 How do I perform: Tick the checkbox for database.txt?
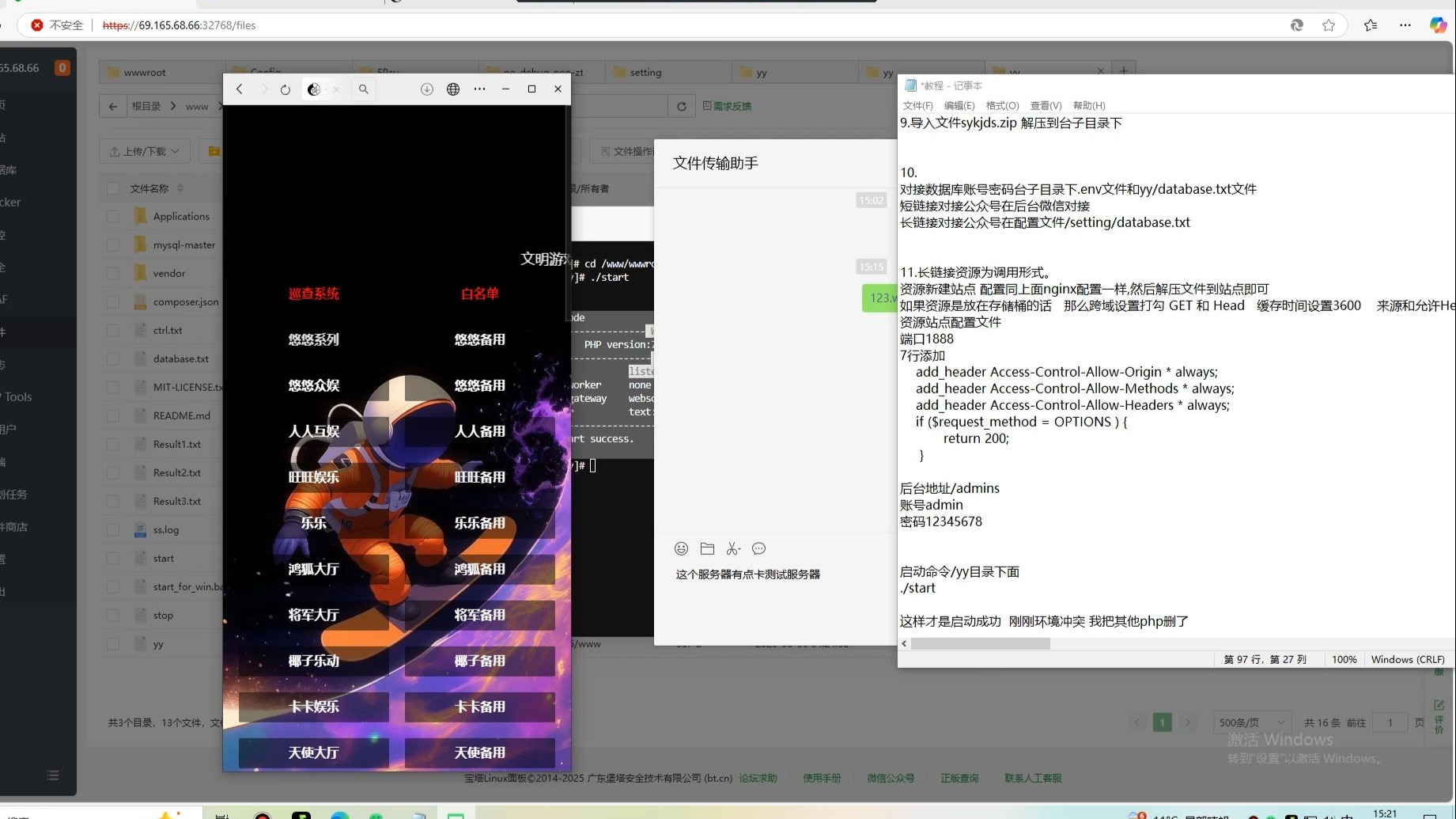(x=113, y=358)
